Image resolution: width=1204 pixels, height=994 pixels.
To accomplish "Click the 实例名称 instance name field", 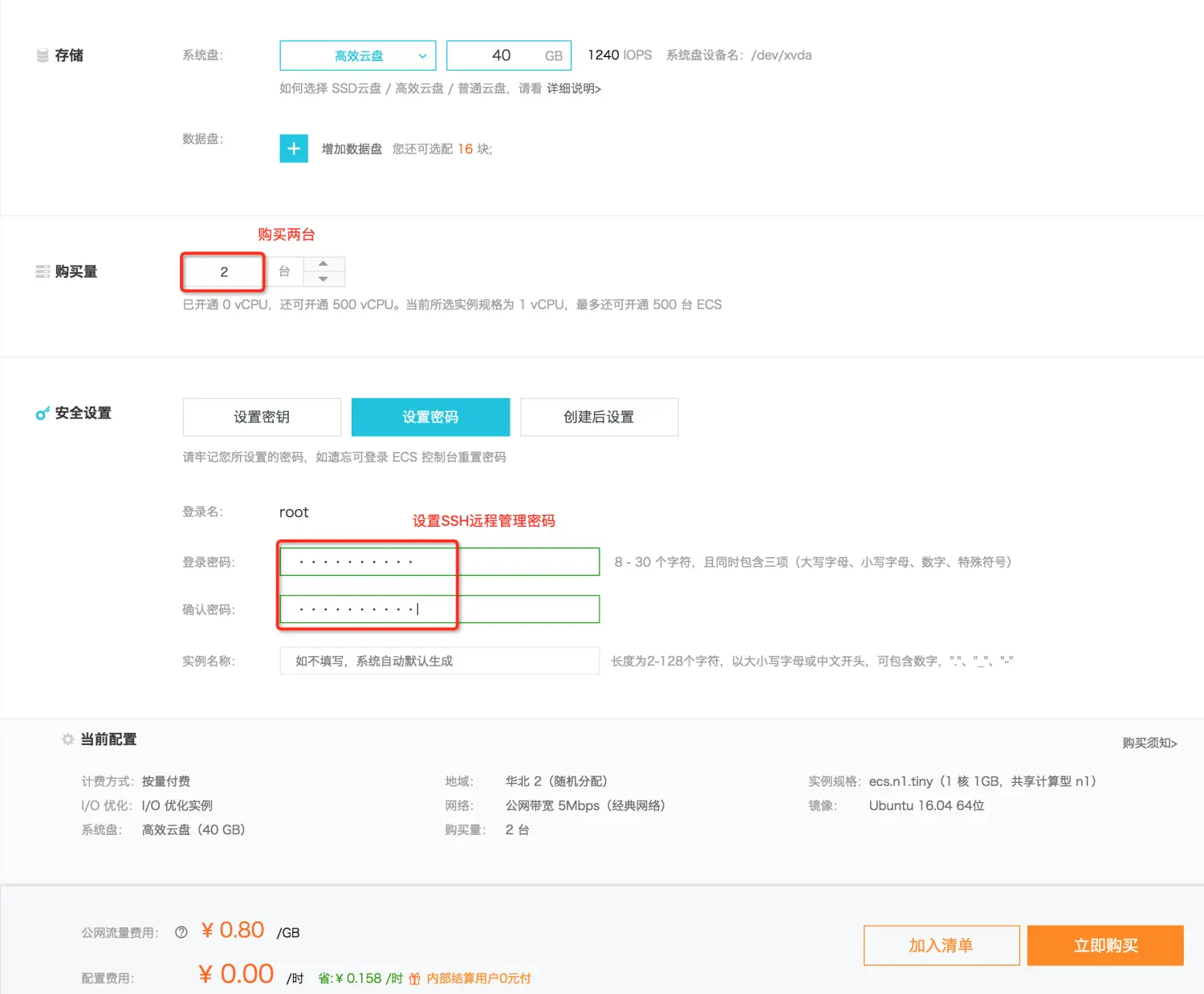I will (439, 661).
